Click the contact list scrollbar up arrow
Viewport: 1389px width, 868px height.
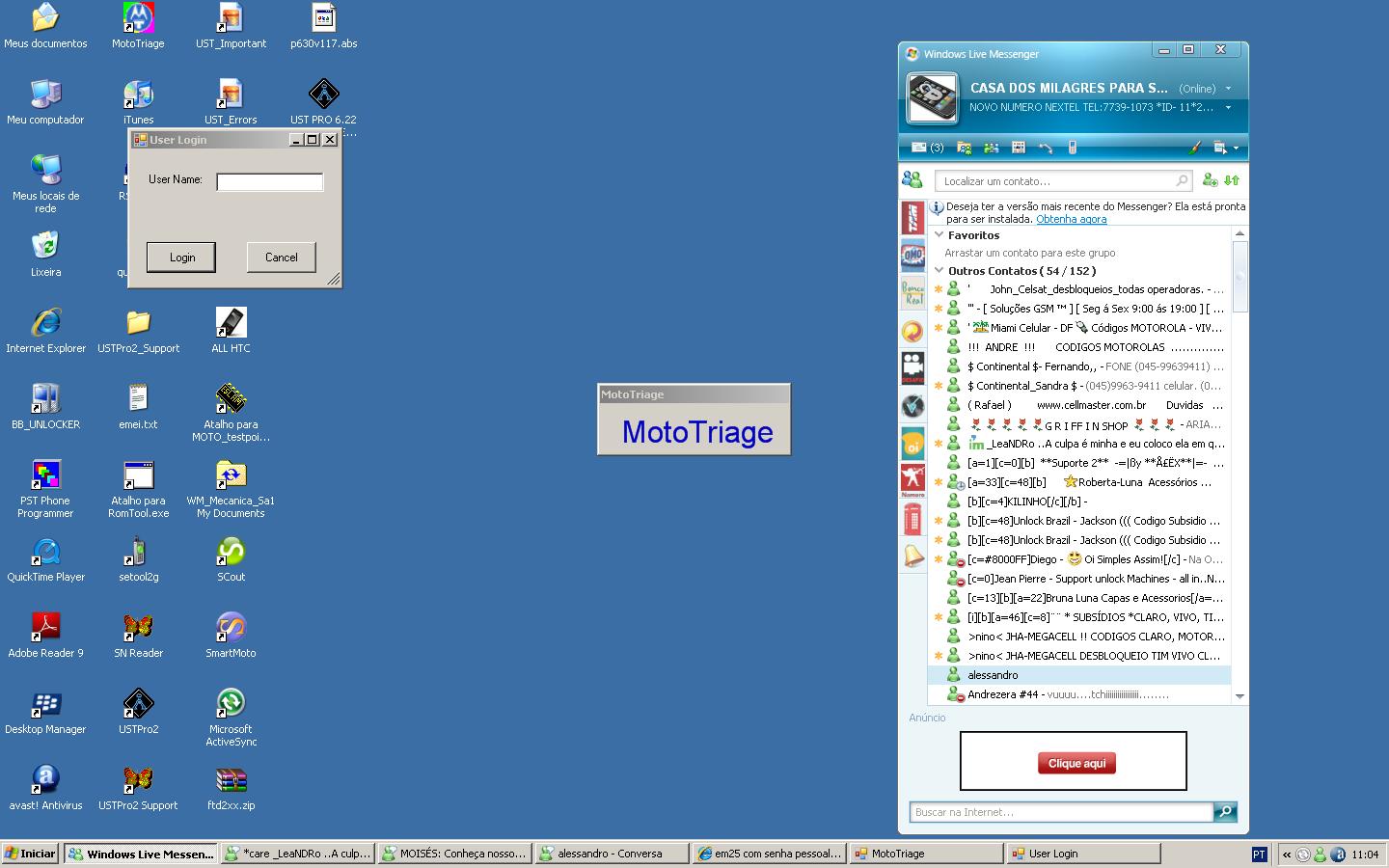click(x=1239, y=233)
